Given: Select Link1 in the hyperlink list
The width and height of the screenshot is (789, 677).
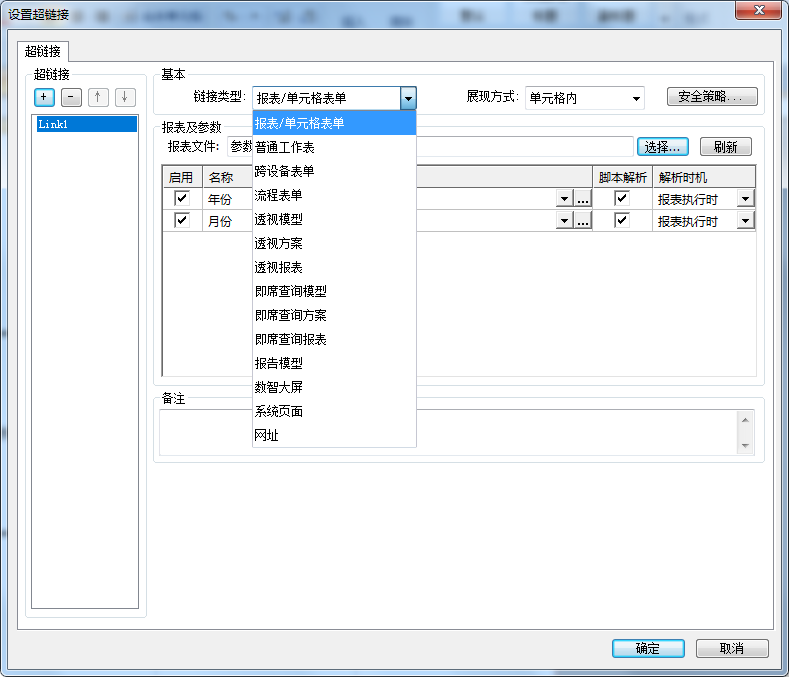Looking at the screenshot, I should pos(84,124).
